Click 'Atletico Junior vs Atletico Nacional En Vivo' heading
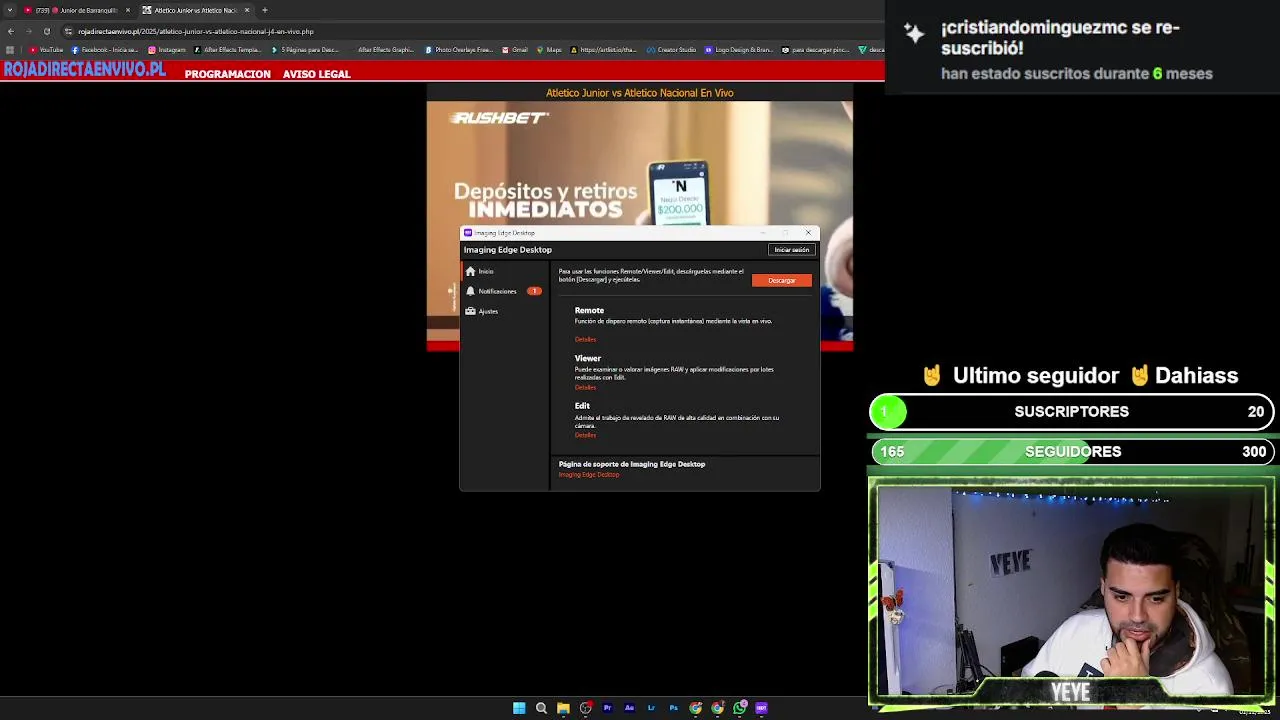 [640, 93]
